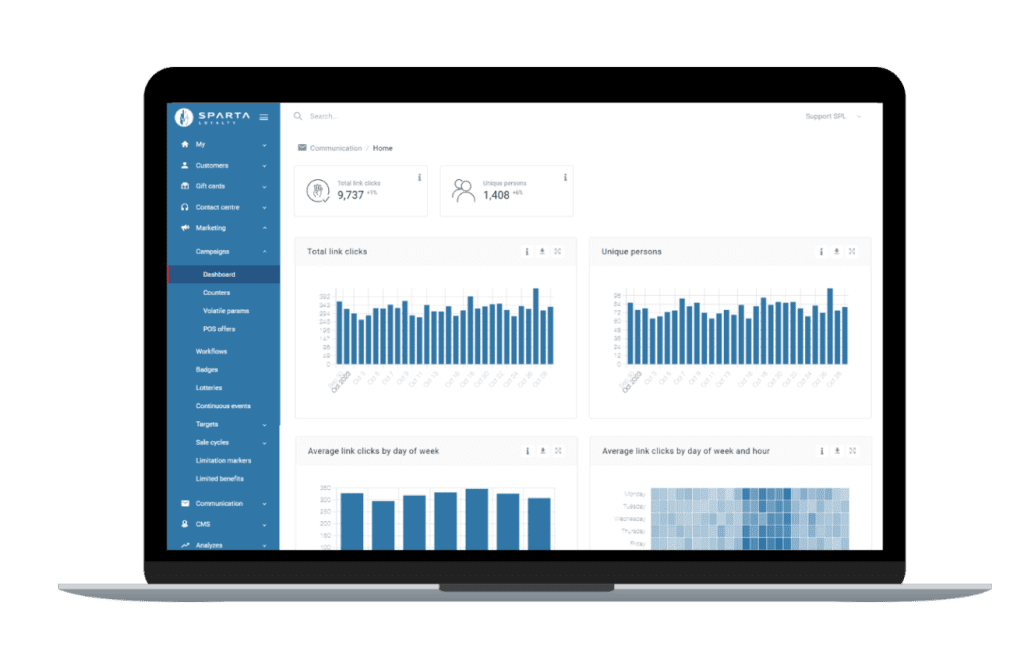Image resolution: width=1024 pixels, height=669 pixels.
Task: Expand day of week and hour heatmap fullscreen
Action: coord(853,451)
